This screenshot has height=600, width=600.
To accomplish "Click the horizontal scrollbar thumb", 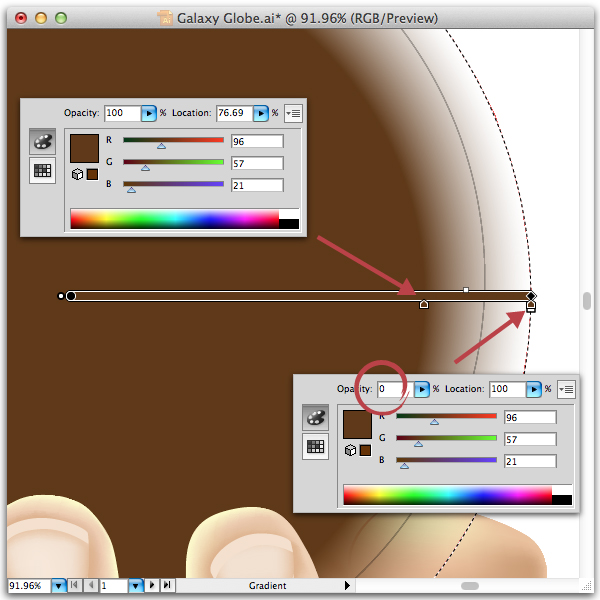I will pyautogui.click(x=470, y=586).
